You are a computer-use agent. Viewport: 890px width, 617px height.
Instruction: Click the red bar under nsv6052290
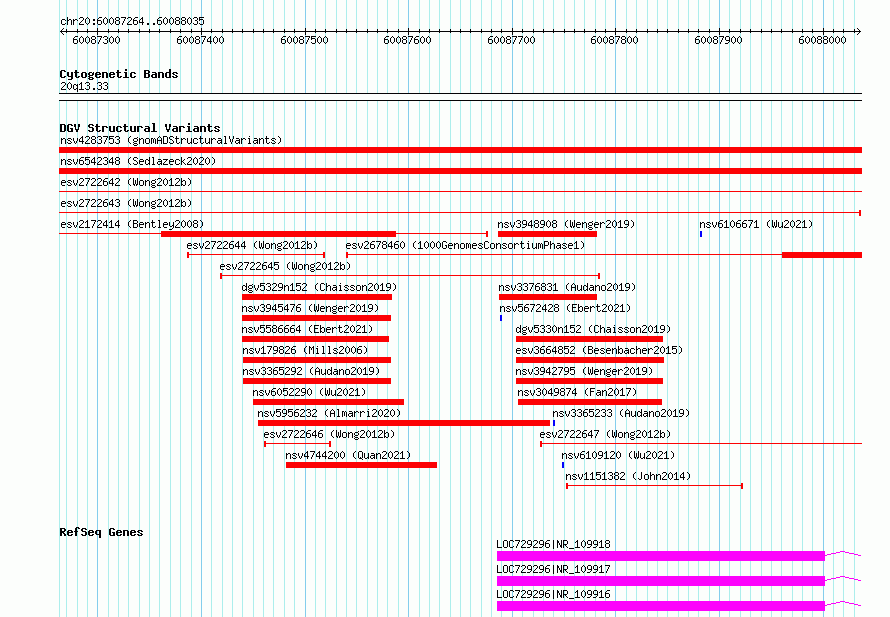pyautogui.click(x=329, y=402)
